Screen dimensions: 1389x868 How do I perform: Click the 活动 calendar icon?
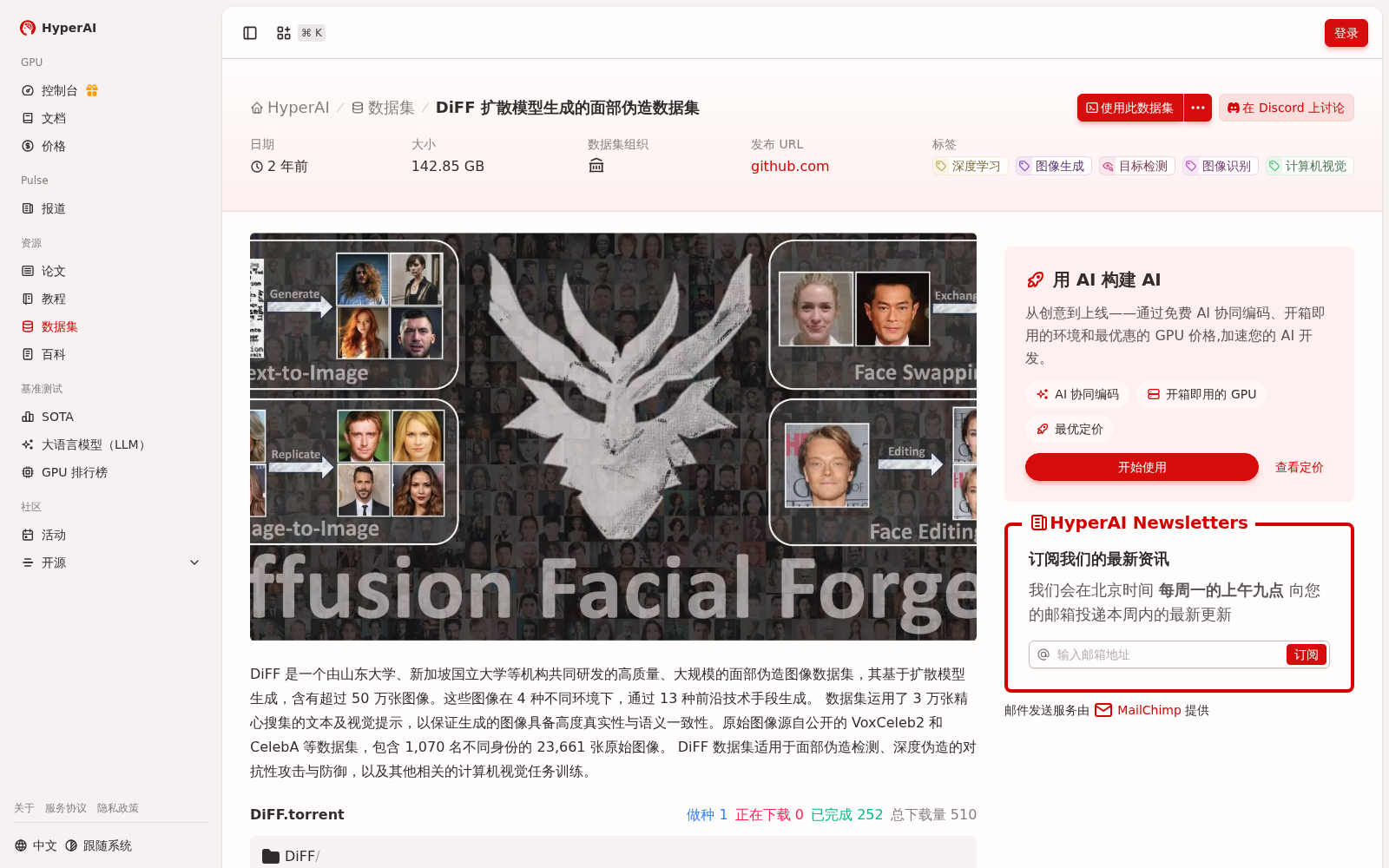coord(28,535)
